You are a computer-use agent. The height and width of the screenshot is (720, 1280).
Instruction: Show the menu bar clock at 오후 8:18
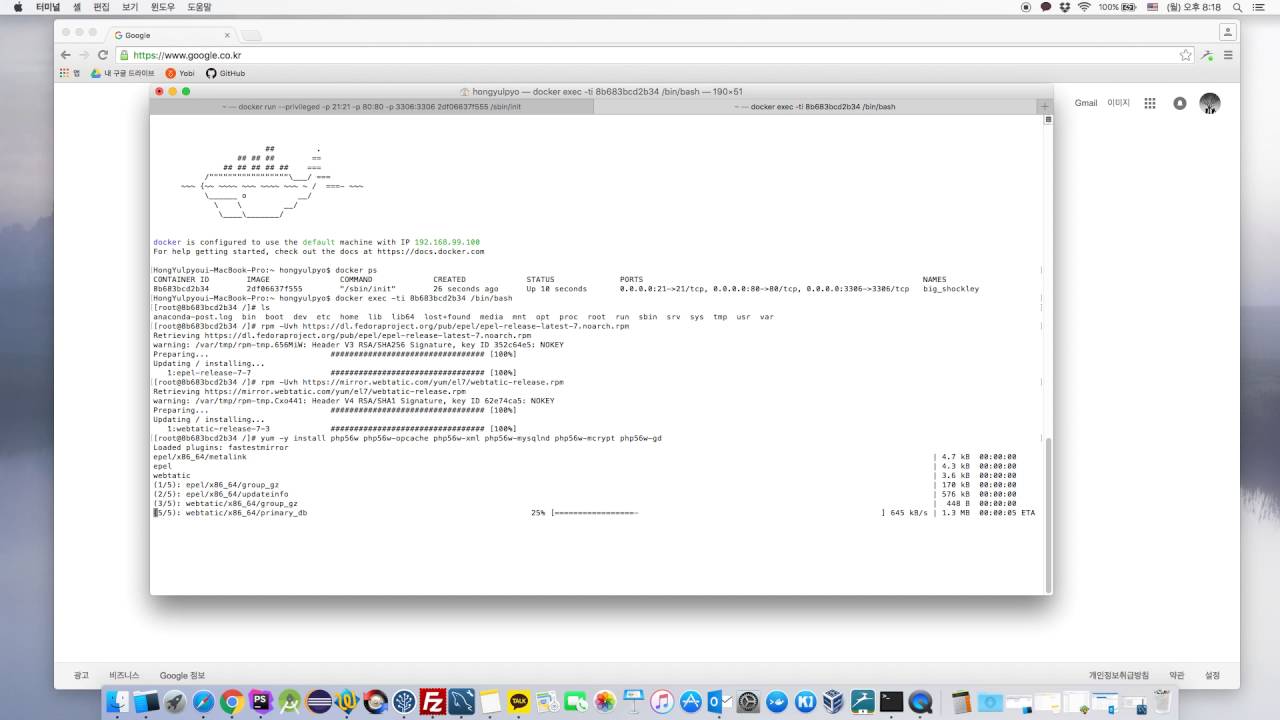tap(1194, 7)
